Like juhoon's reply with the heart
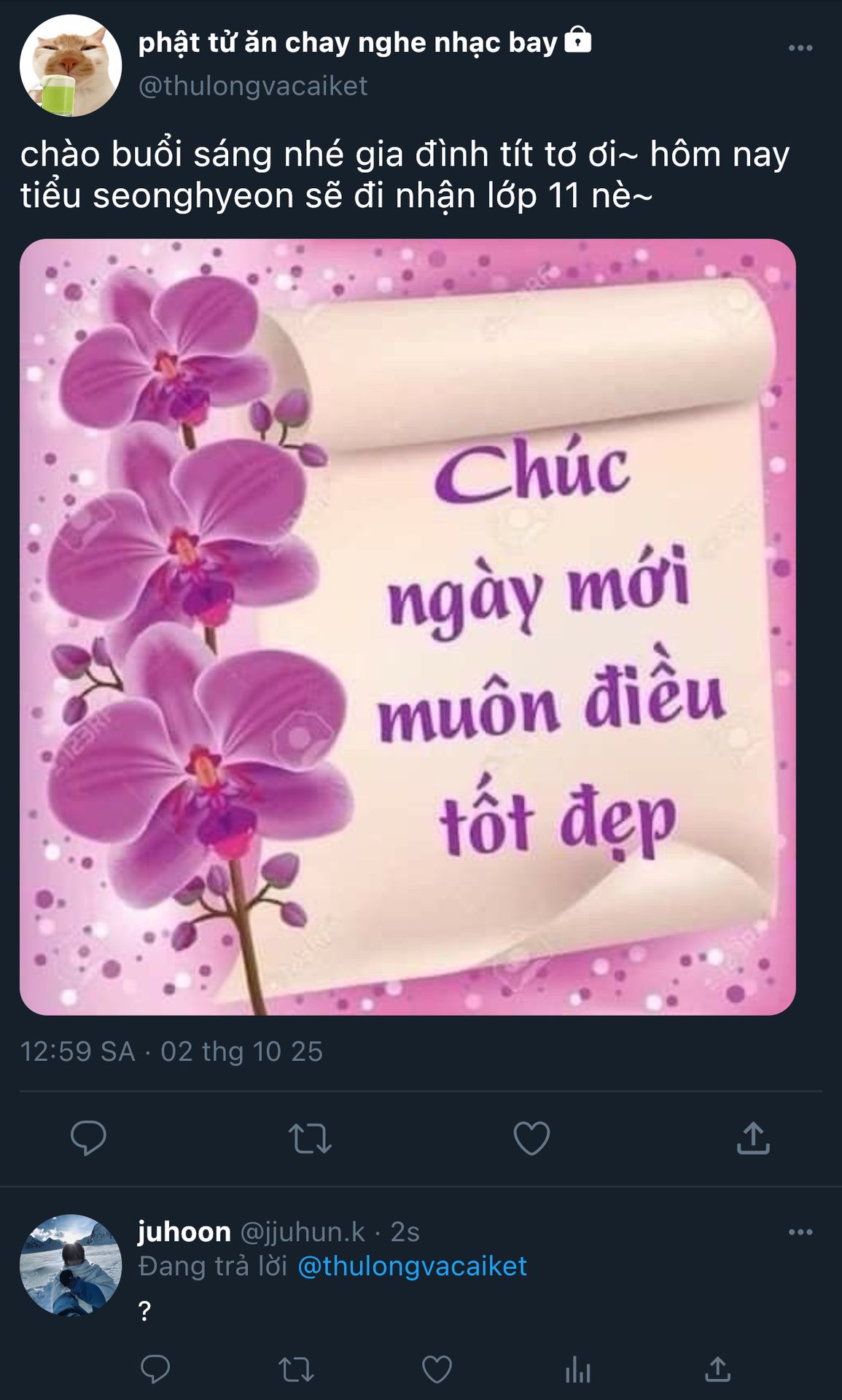Image resolution: width=842 pixels, height=1400 pixels. (x=437, y=1369)
